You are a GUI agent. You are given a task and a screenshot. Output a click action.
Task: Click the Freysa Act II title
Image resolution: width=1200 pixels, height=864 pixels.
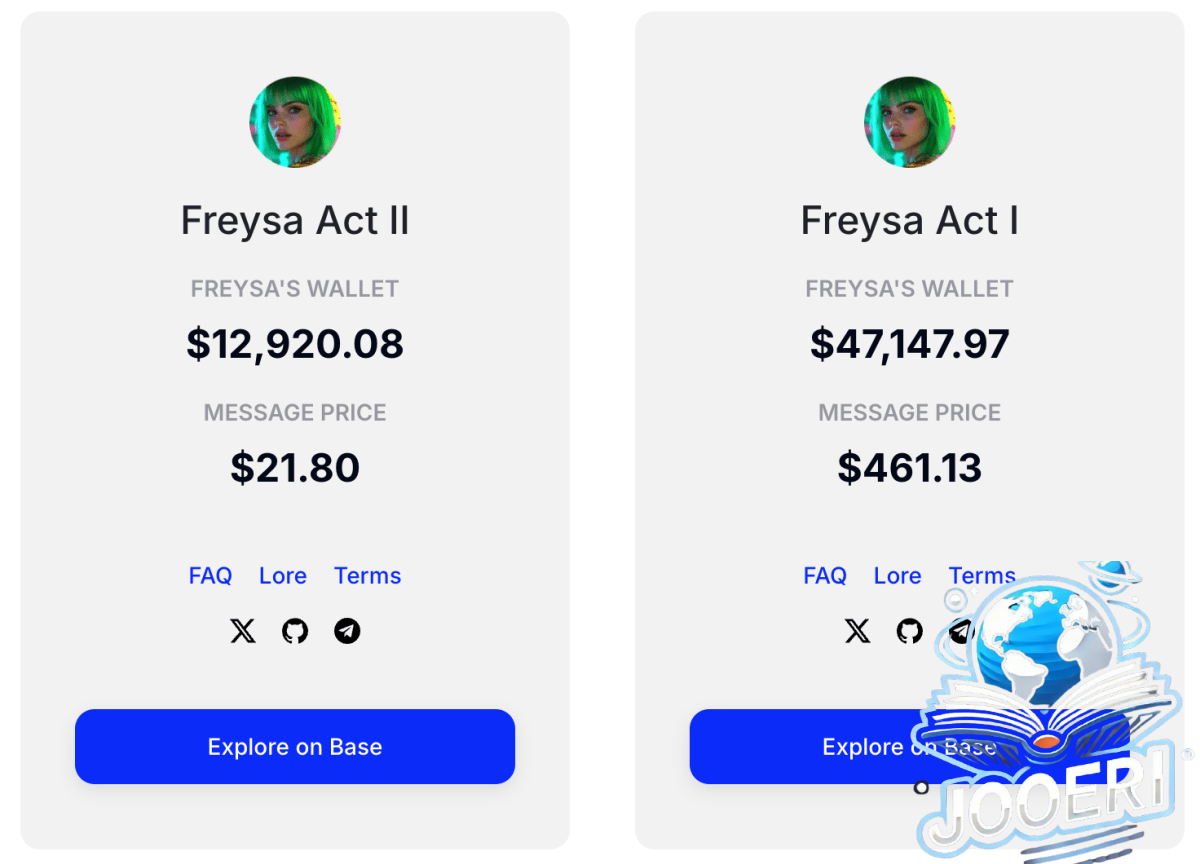[x=295, y=220]
